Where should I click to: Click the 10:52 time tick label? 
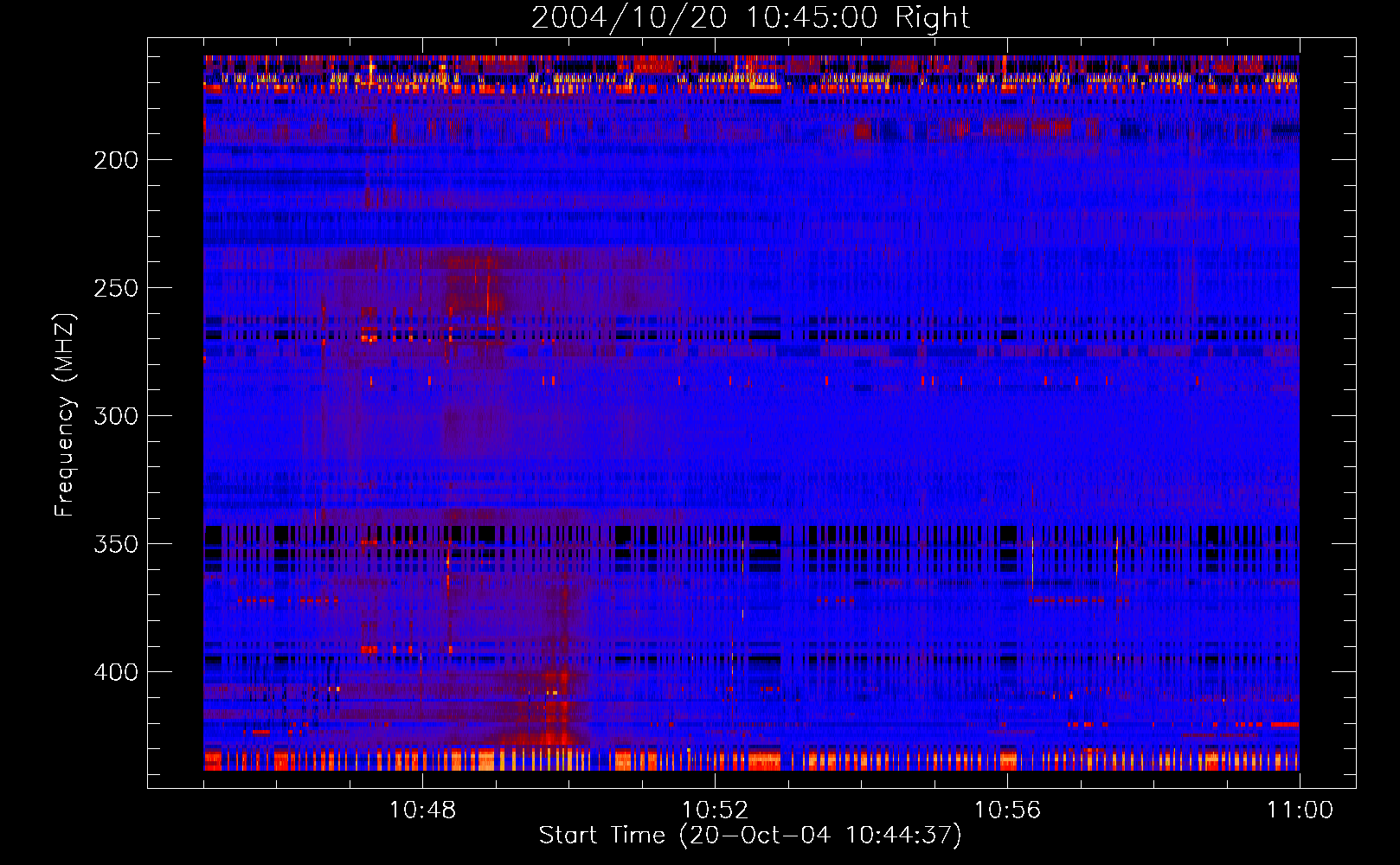click(715, 811)
